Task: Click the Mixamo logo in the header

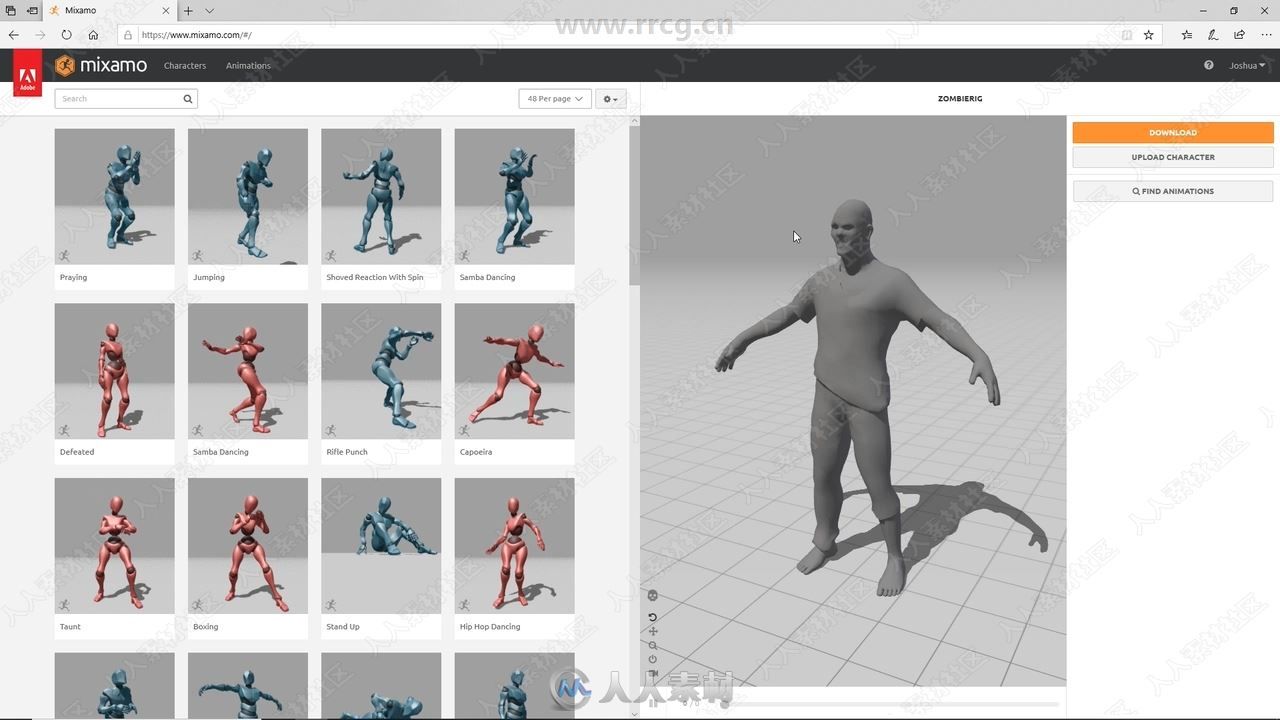Action: click(x=101, y=66)
